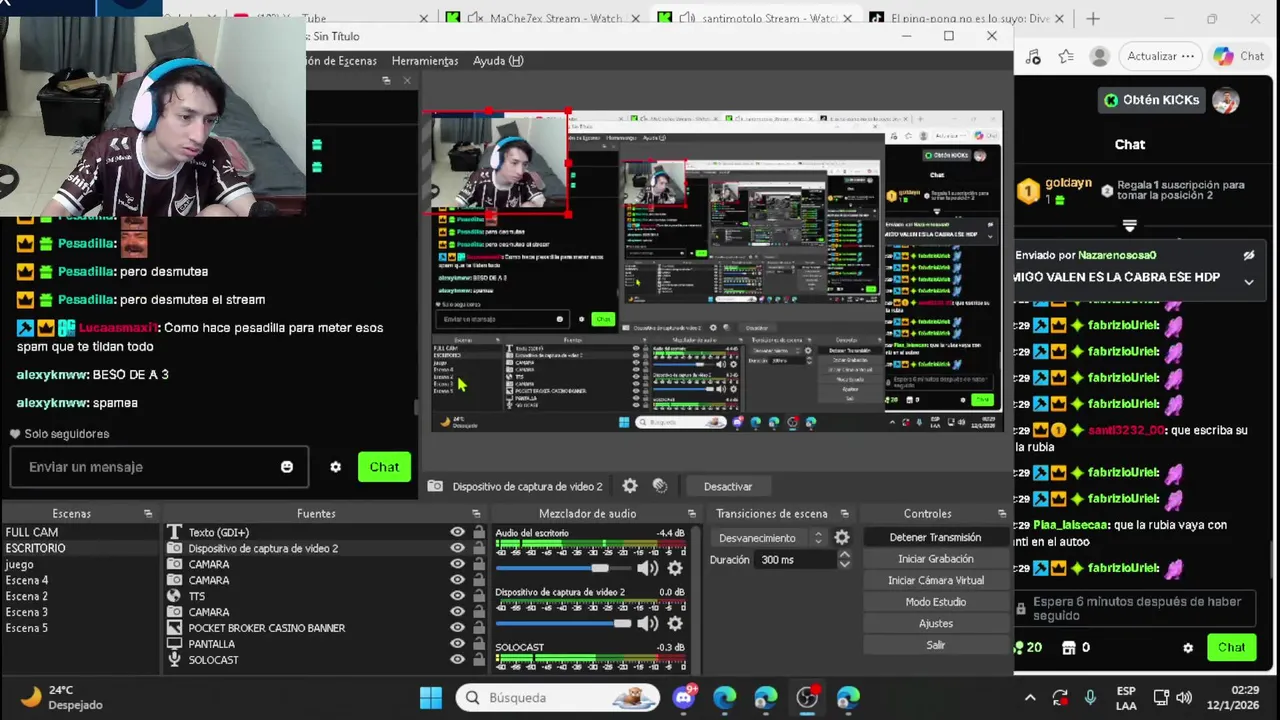Click the taskbar Búsqueda search box

[558, 697]
